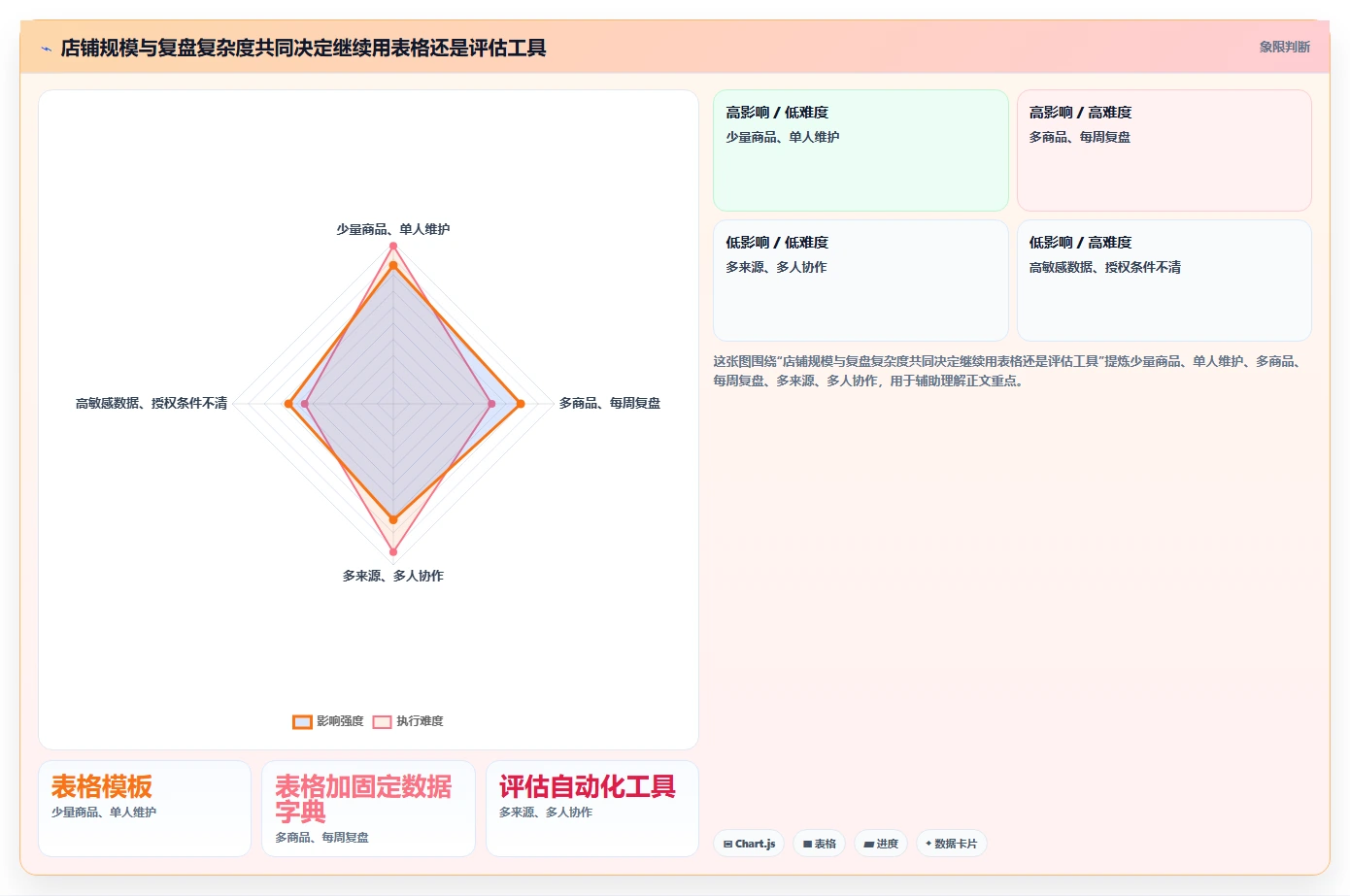1350x896 pixels.
Task: Click the orange data point on the 多商品 axis
Action: tap(521, 404)
